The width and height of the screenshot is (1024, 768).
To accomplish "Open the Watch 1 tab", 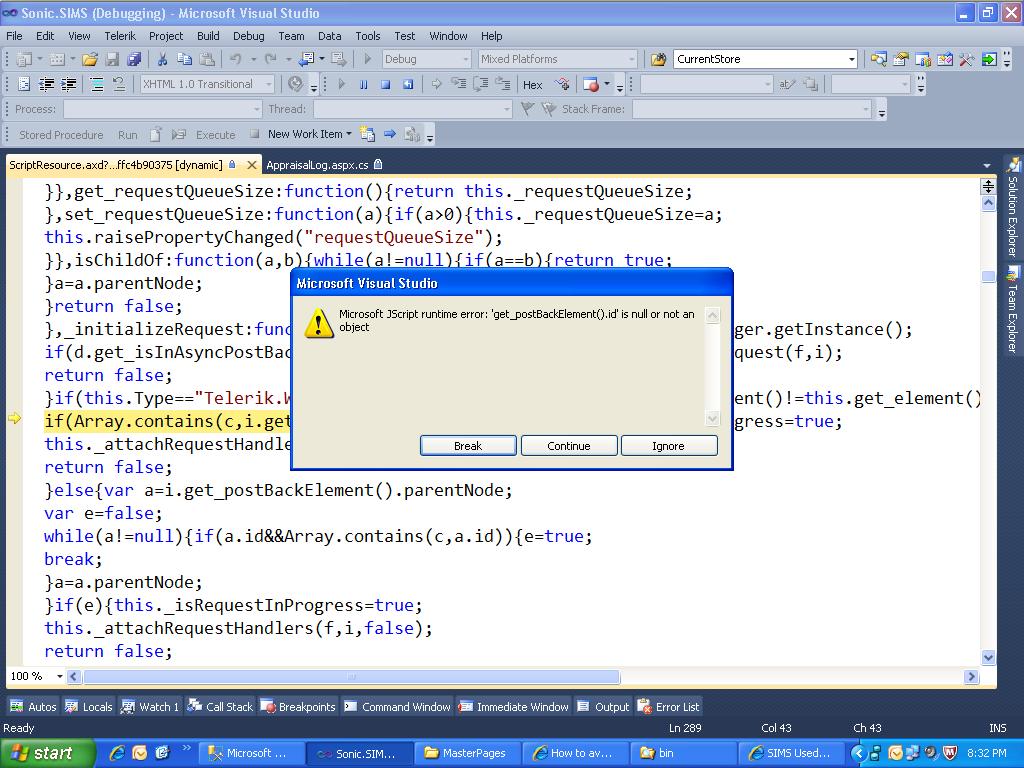I will [x=150, y=707].
